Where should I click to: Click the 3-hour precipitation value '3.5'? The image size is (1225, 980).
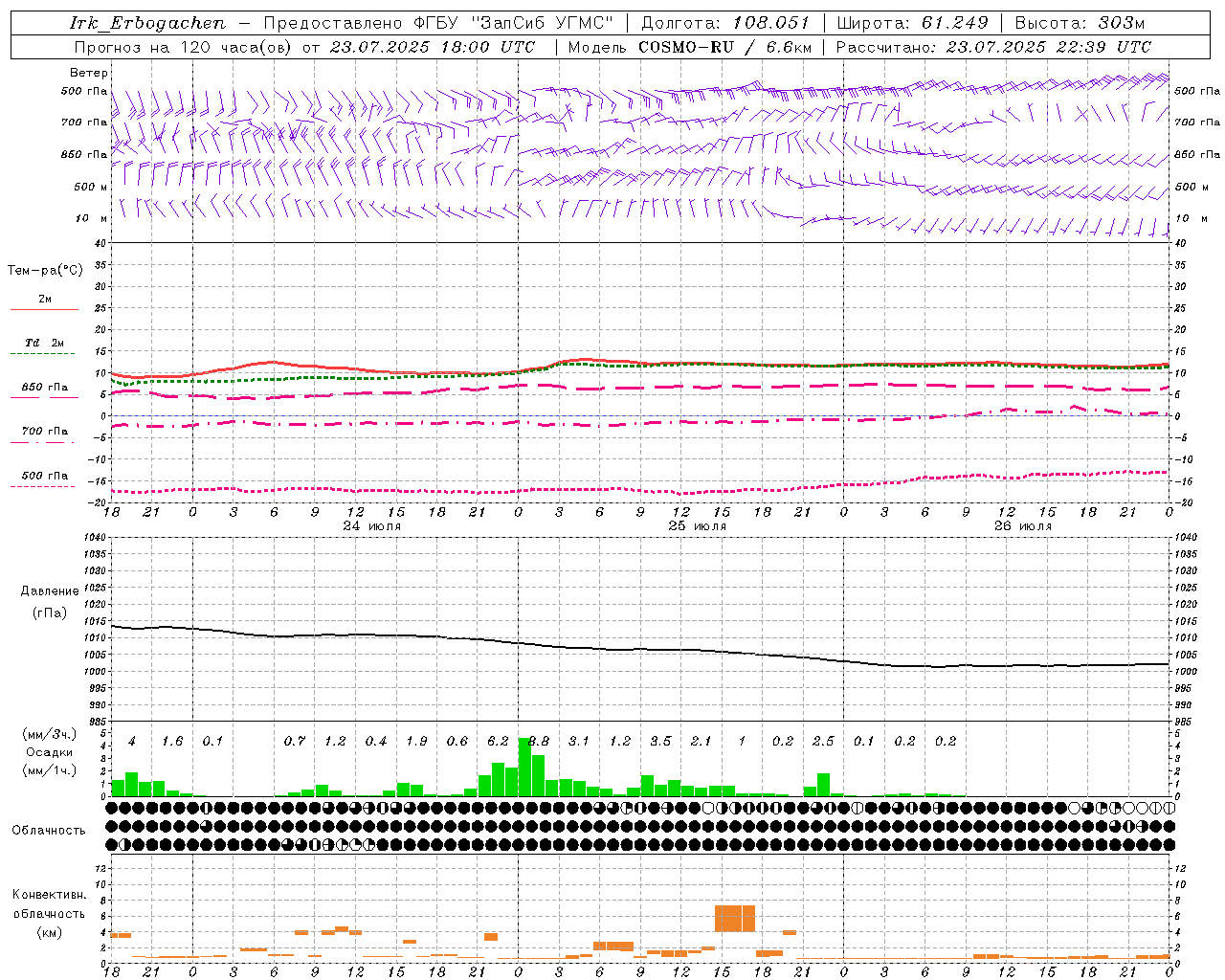pos(660,742)
